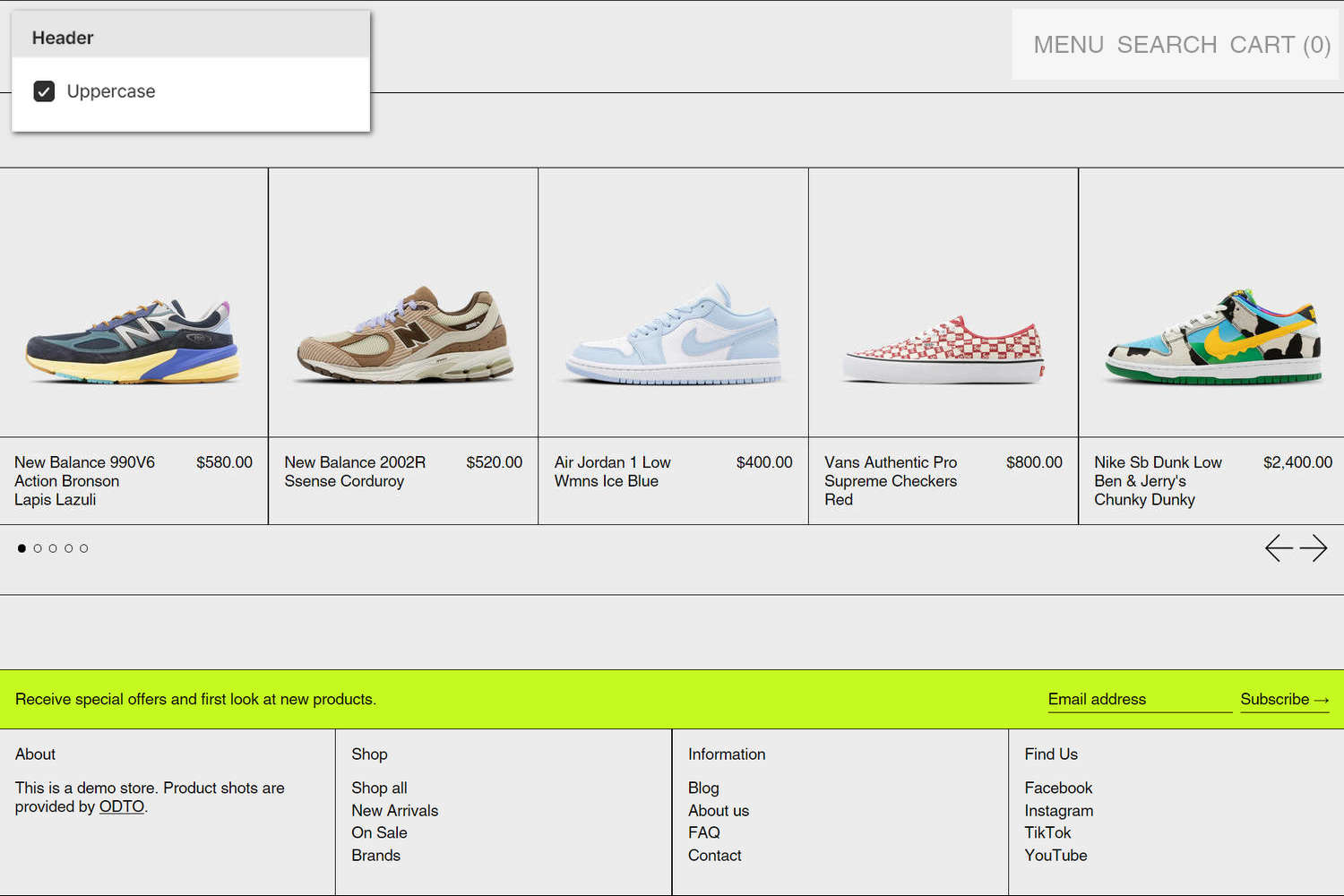
Task: Browse On Sale items
Action: (x=379, y=832)
